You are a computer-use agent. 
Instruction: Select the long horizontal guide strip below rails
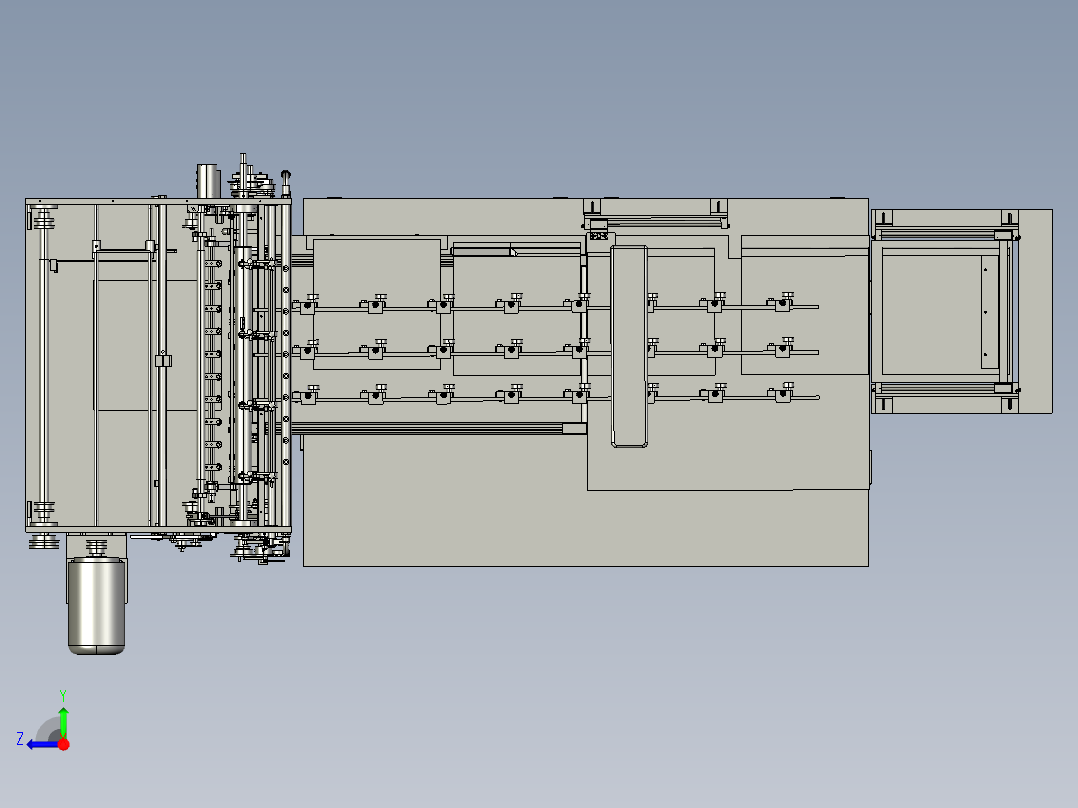point(439,428)
